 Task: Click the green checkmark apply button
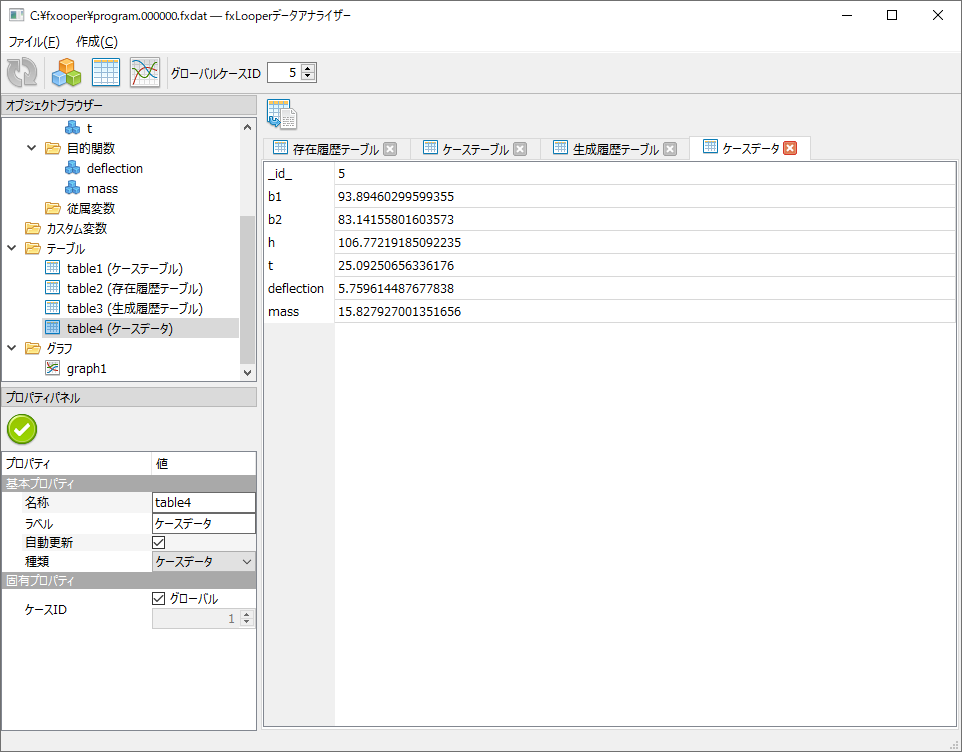pyautogui.click(x=22, y=429)
